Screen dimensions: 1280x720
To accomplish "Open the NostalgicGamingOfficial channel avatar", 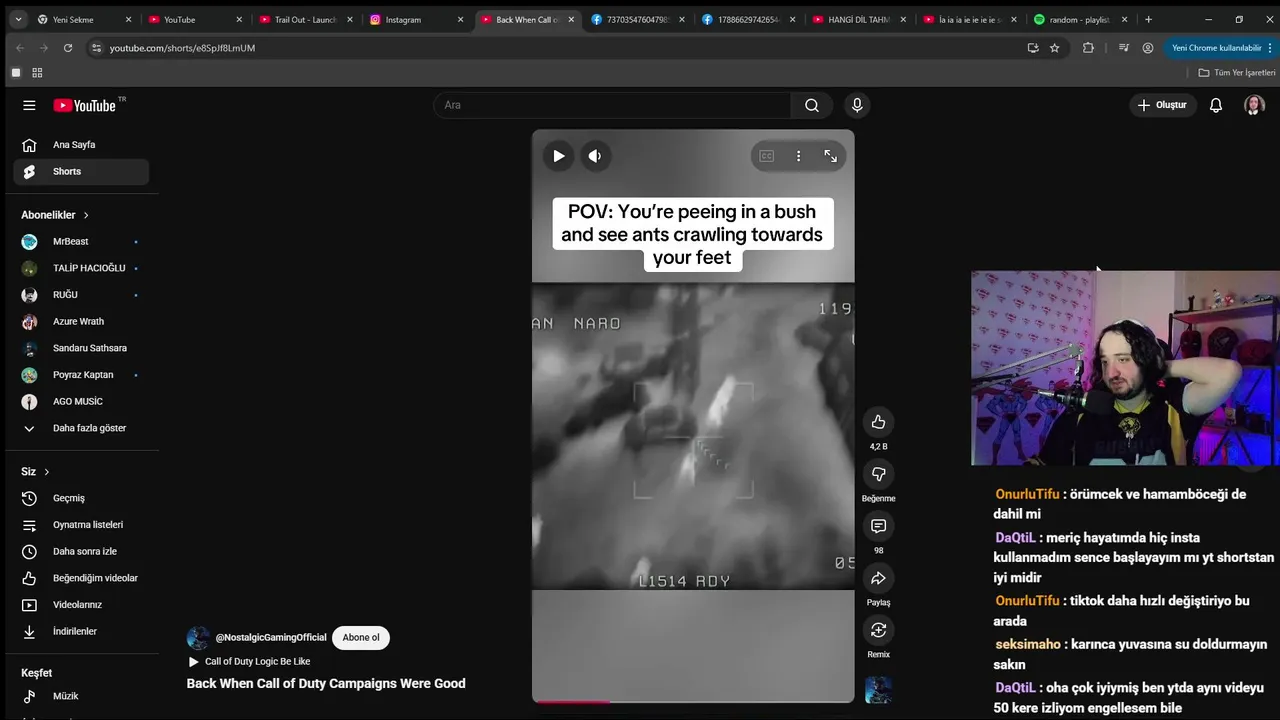I will point(198,638).
